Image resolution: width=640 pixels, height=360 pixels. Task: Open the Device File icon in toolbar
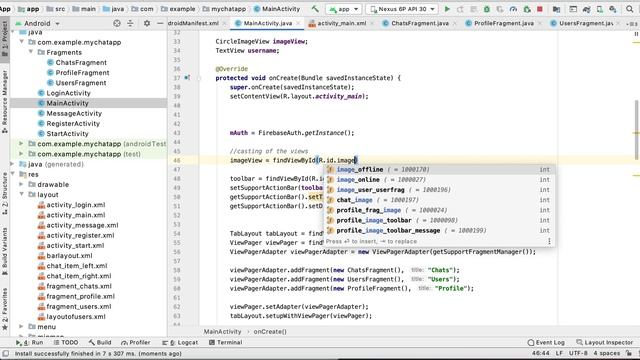click(x=573, y=9)
